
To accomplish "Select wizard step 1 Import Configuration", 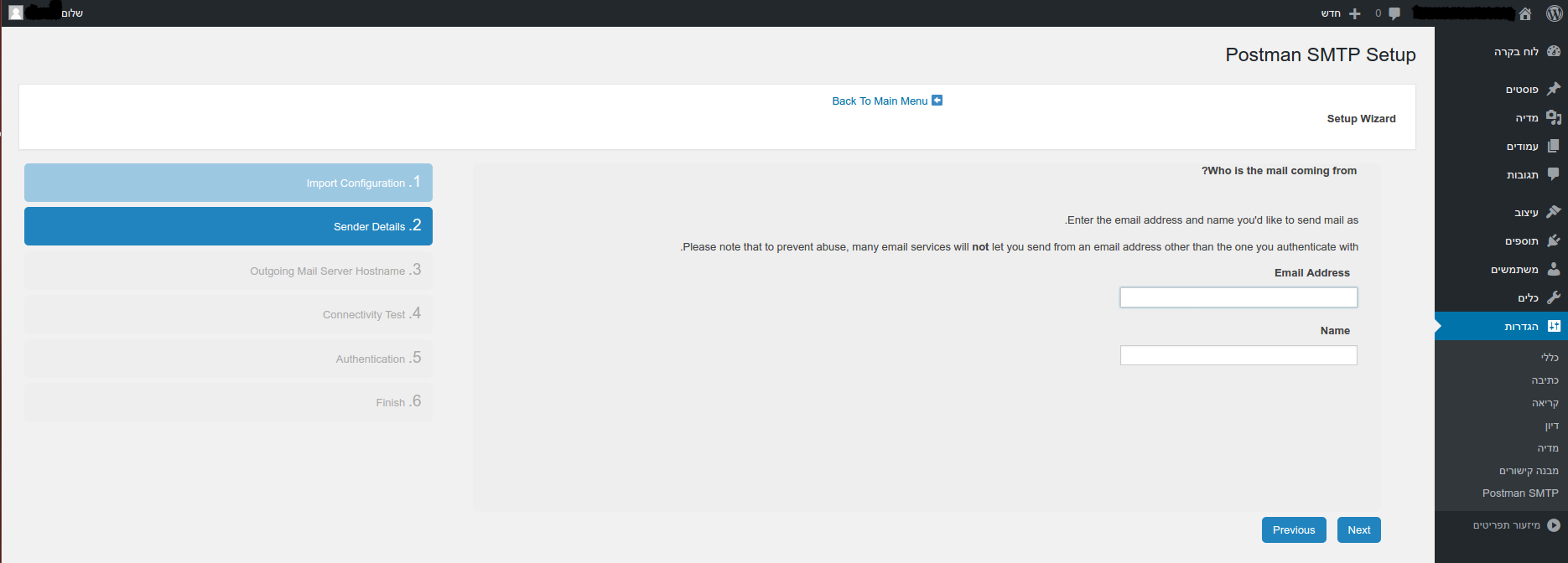I will (x=228, y=183).
